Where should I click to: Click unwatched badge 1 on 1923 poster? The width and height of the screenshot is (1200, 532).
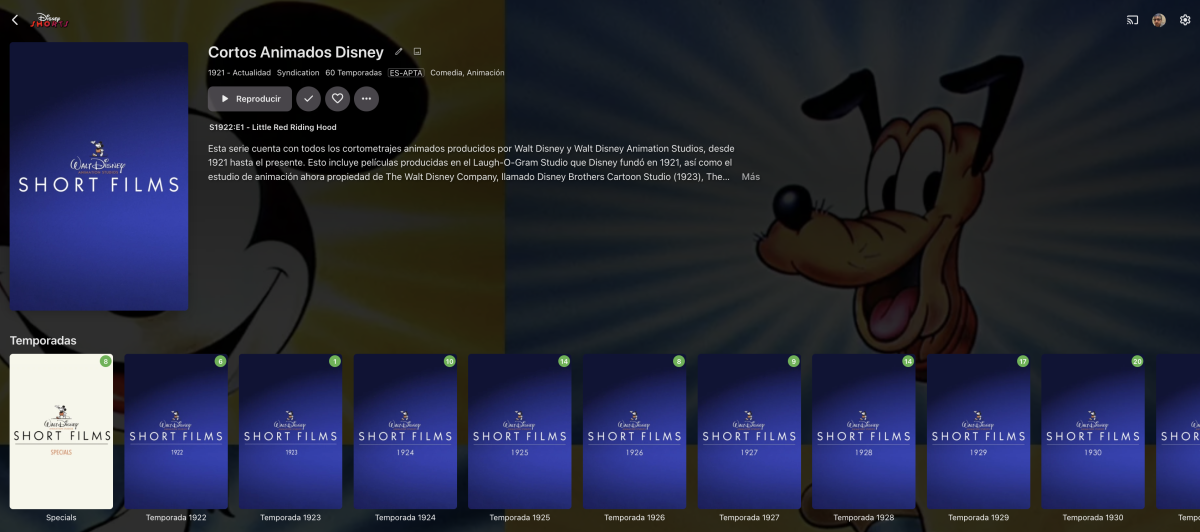tap(335, 361)
